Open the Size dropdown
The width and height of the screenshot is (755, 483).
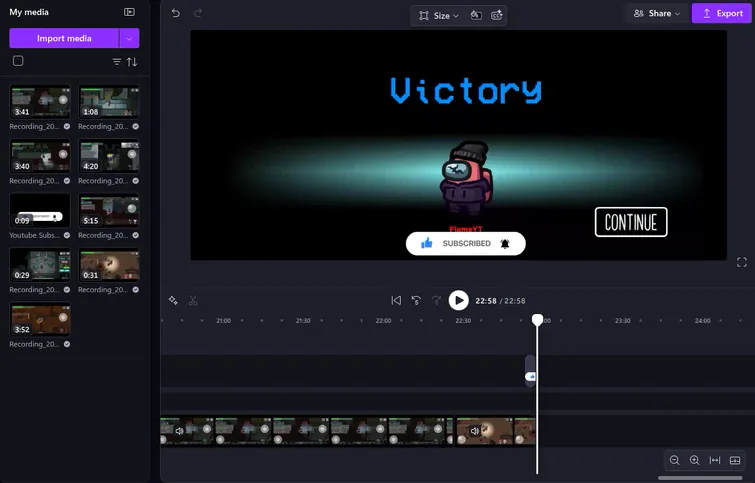[x=439, y=15]
